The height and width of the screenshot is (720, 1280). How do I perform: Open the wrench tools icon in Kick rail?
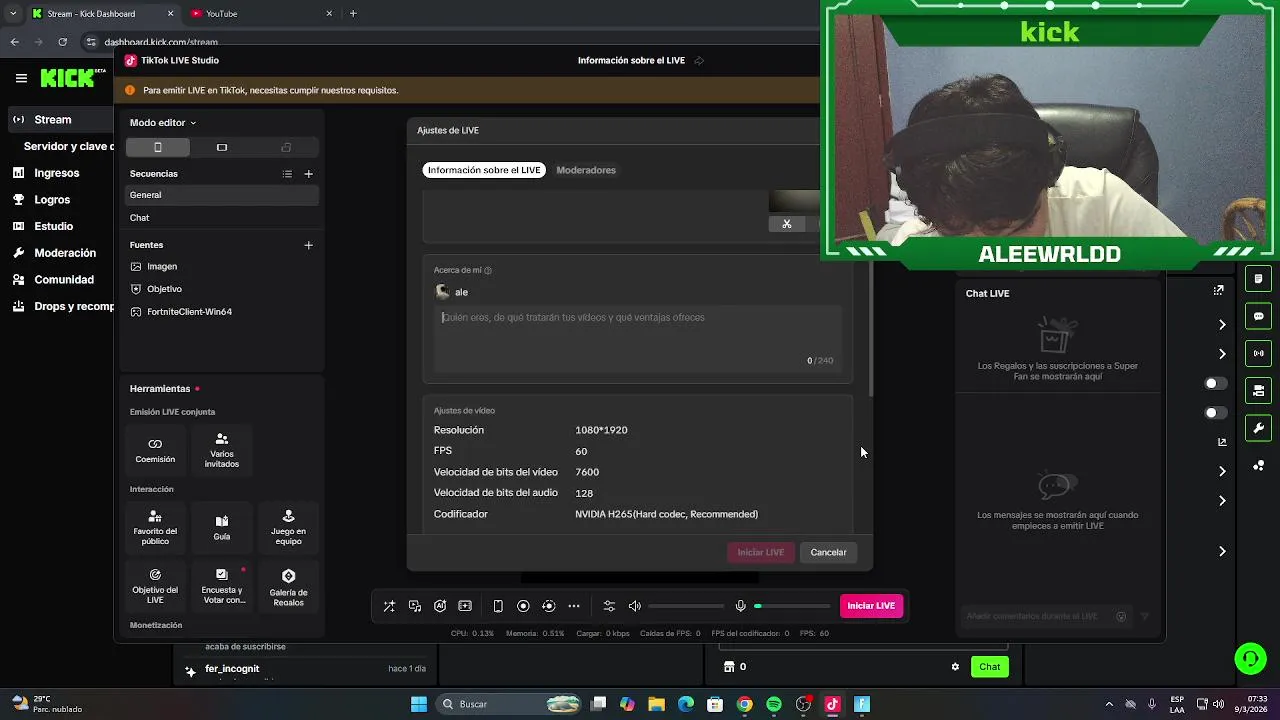(1258, 428)
